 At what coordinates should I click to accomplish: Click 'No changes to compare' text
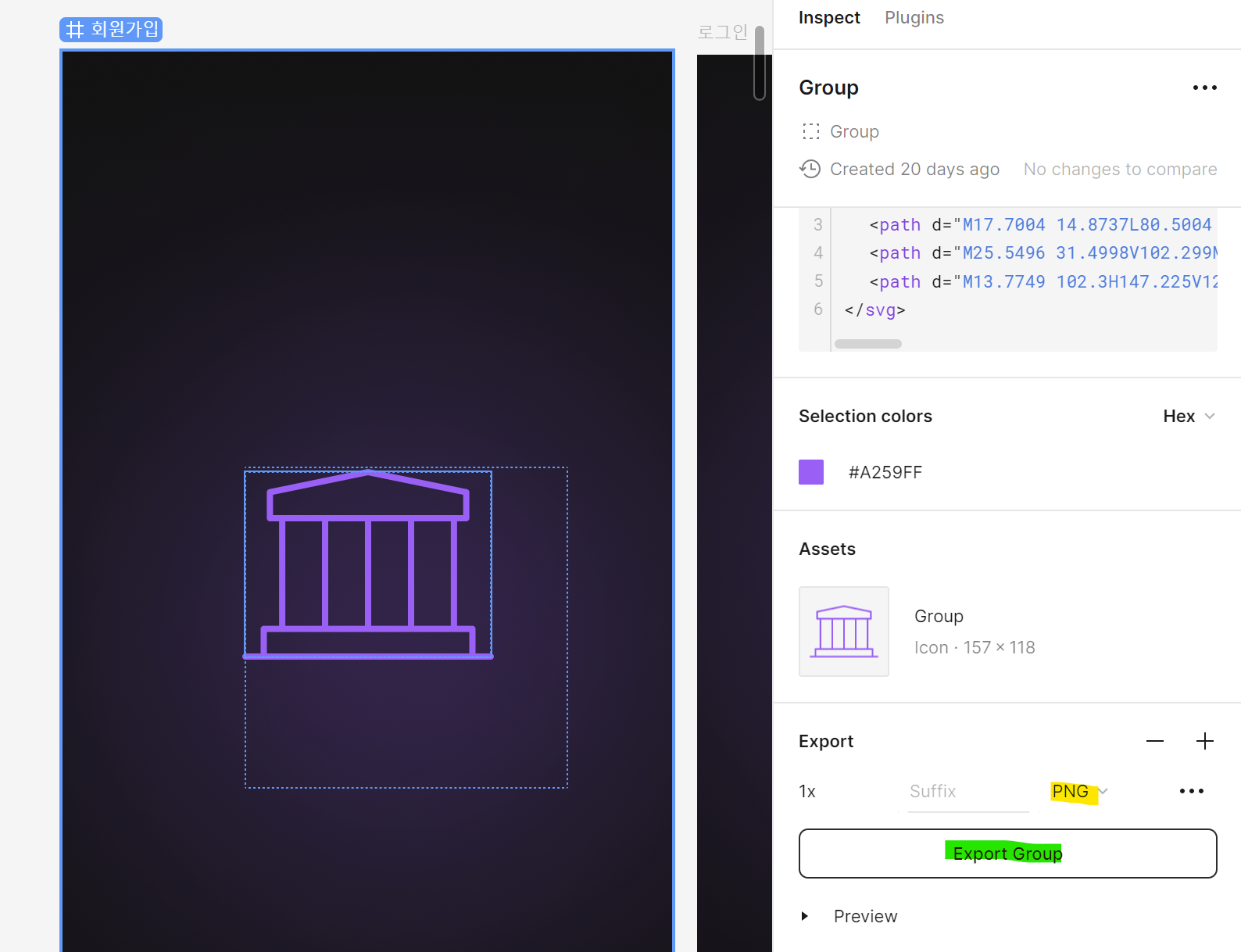[1120, 169]
